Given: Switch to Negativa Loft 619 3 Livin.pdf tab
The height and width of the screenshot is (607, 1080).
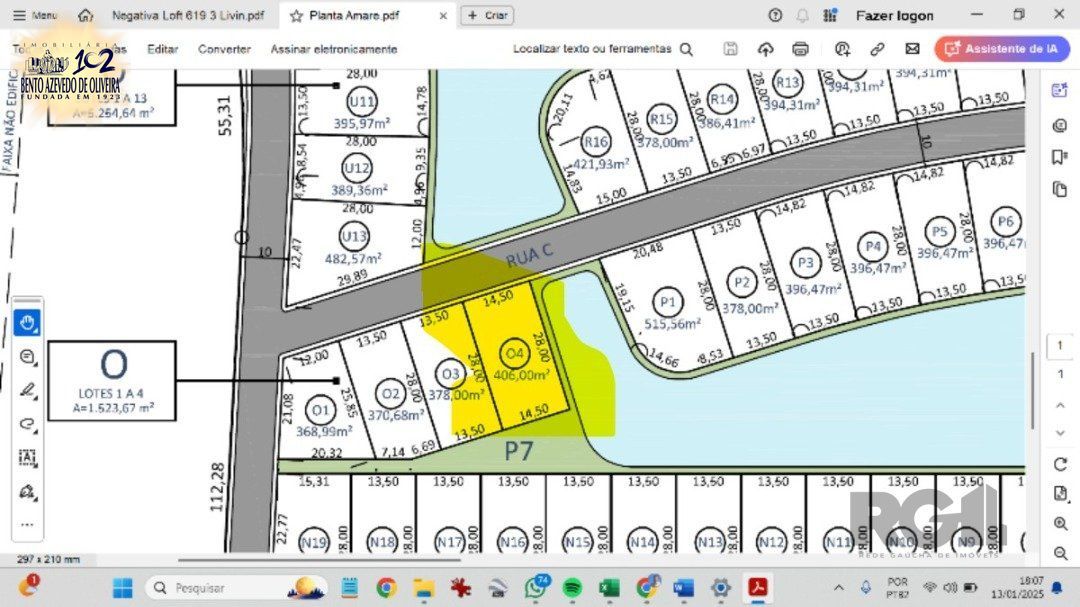Looking at the screenshot, I should point(188,15).
